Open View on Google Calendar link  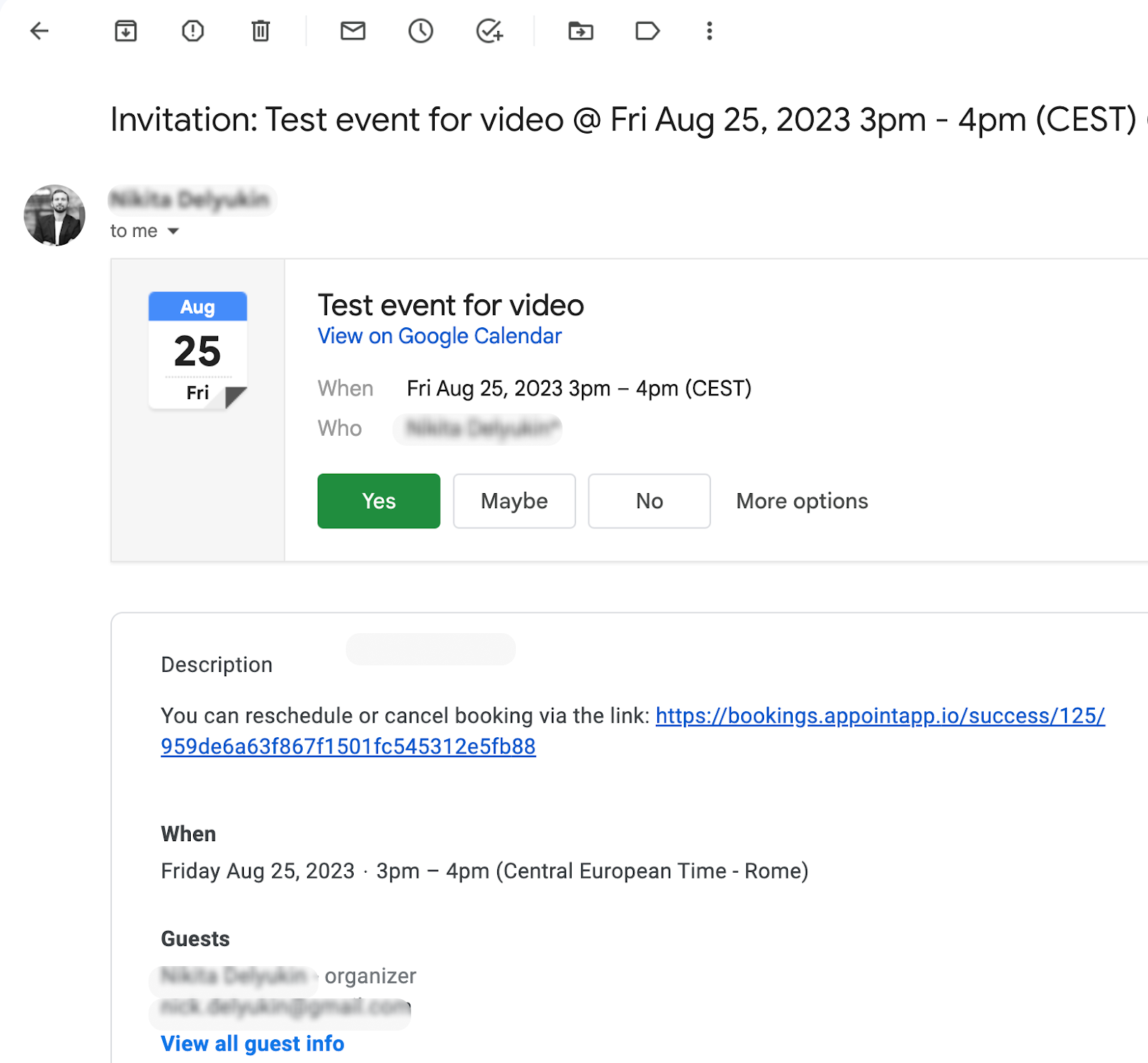click(440, 336)
